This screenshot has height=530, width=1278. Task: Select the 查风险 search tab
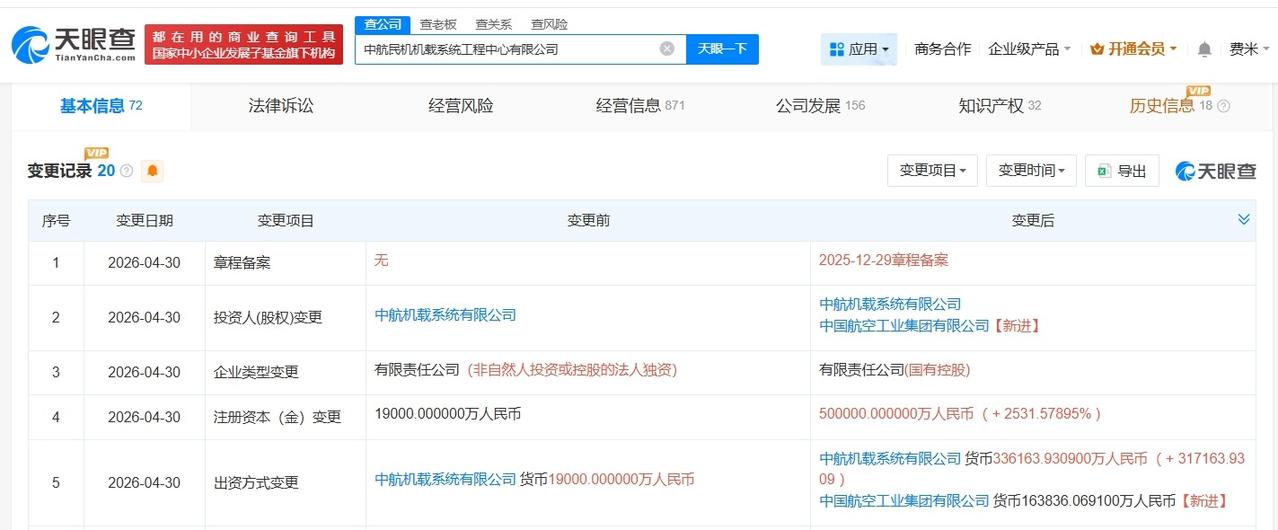[549, 24]
